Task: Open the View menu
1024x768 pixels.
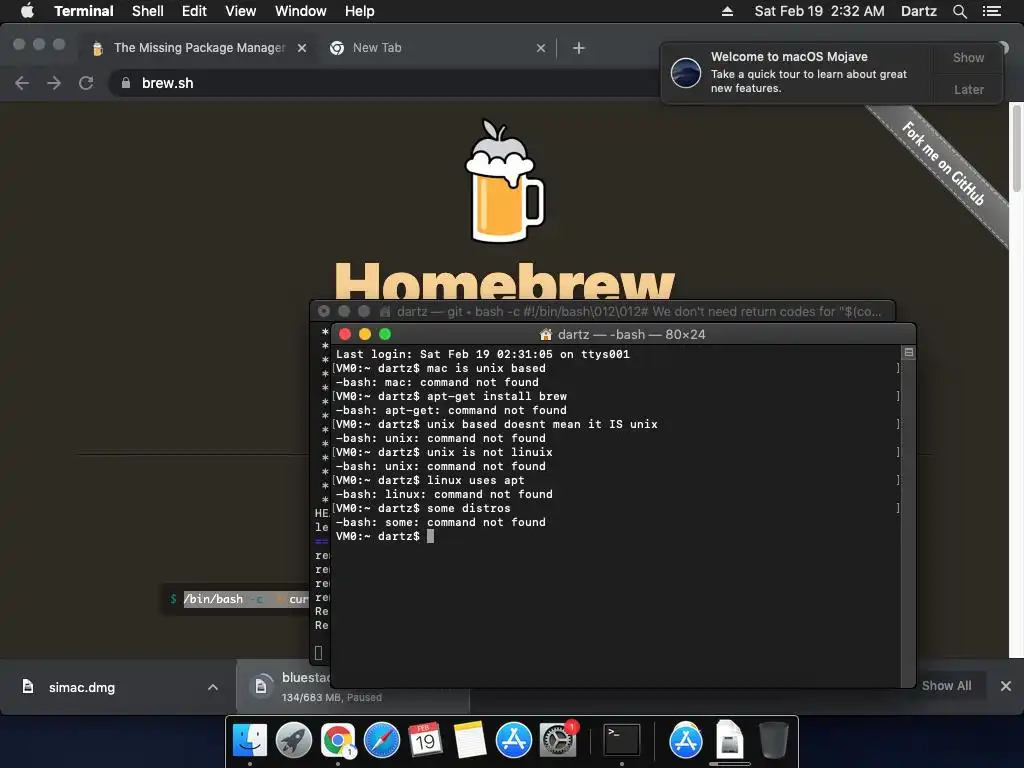Action: [x=240, y=11]
